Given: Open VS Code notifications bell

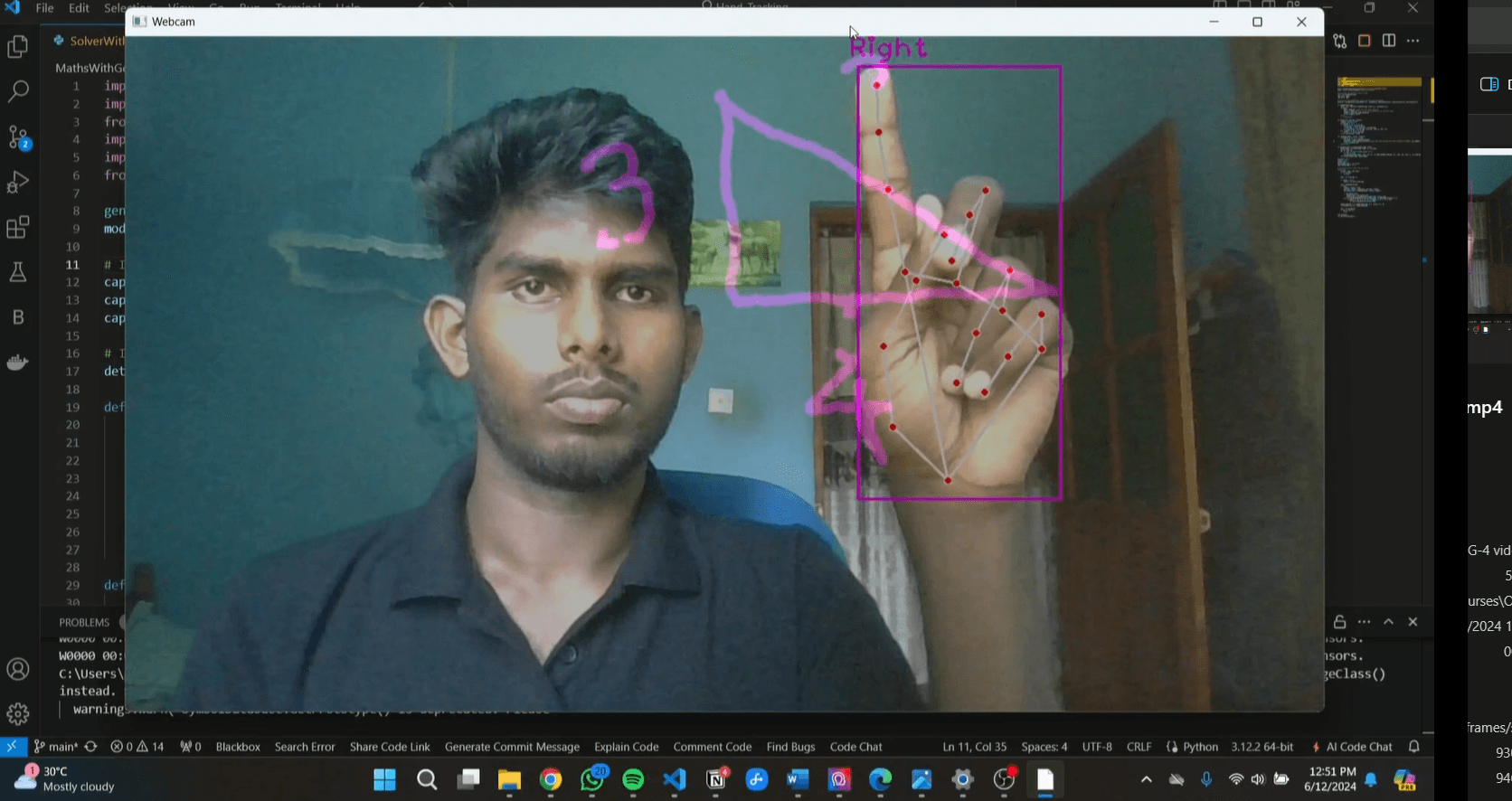Looking at the screenshot, I should coord(1414,747).
